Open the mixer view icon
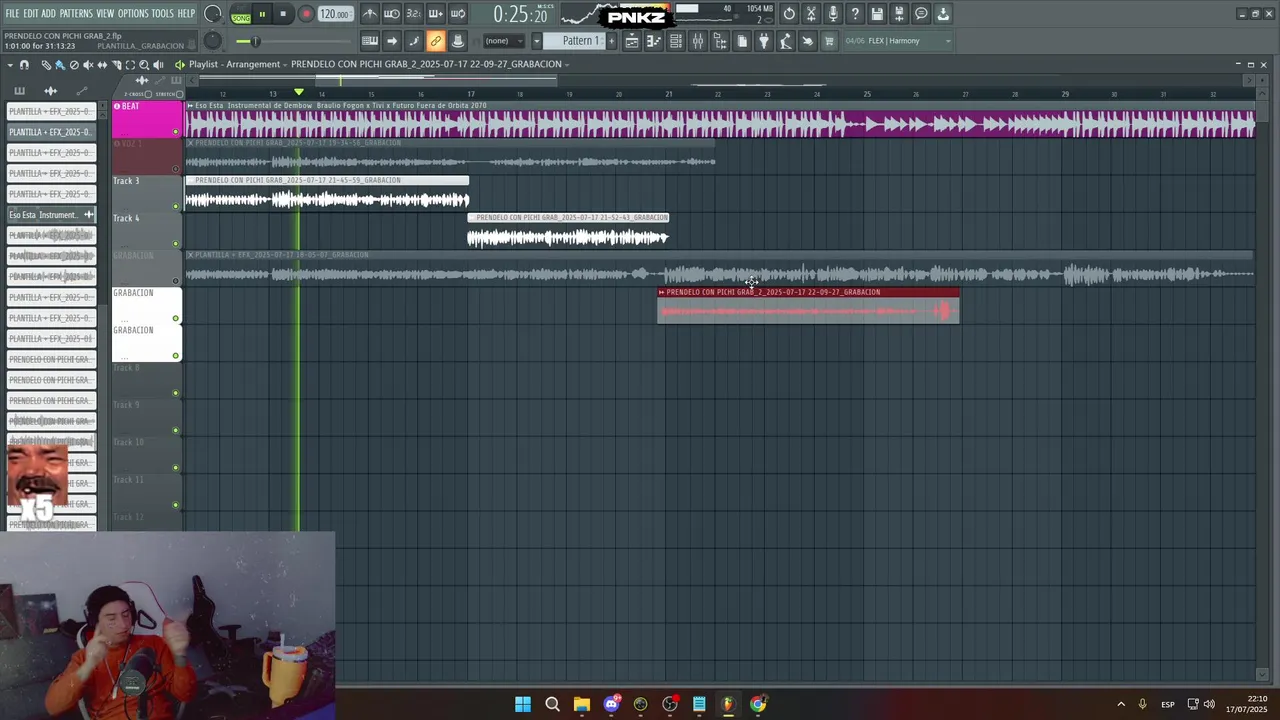The height and width of the screenshot is (720, 1280). pyautogui.click(x=698, y=41)
